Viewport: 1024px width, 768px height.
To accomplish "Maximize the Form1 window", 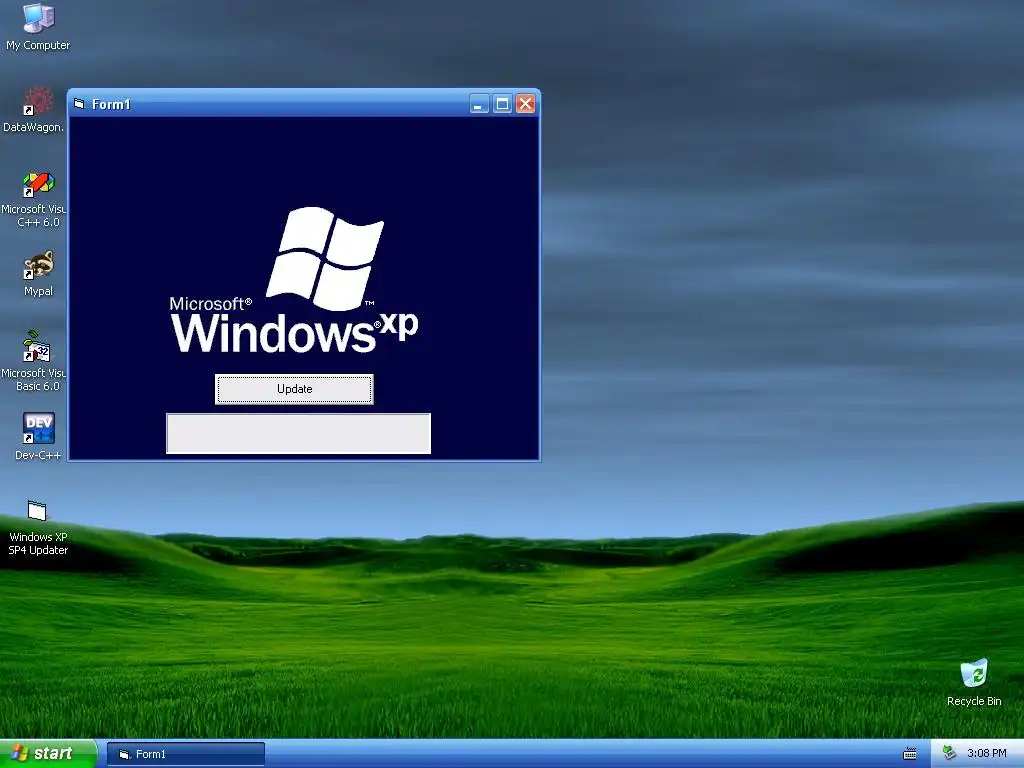I will [x=502, y=104].
